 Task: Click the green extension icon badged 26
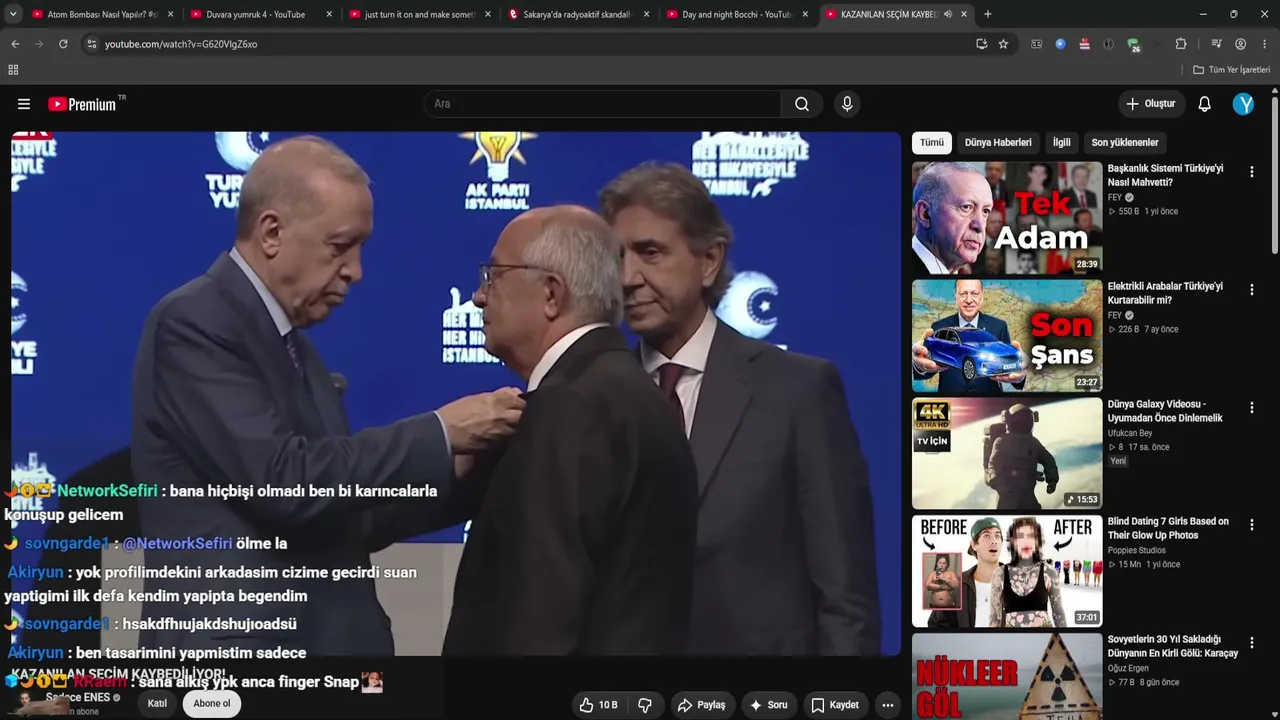1133,45
